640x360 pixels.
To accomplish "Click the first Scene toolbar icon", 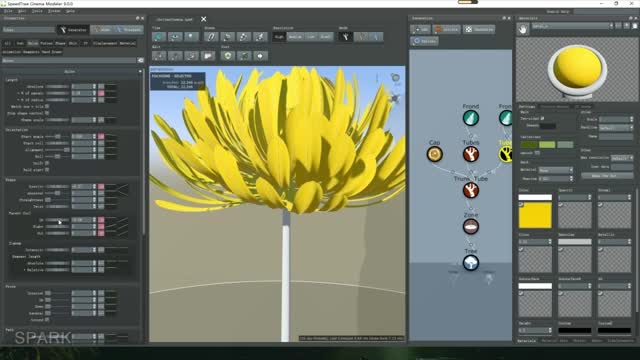I will [211, 37].
